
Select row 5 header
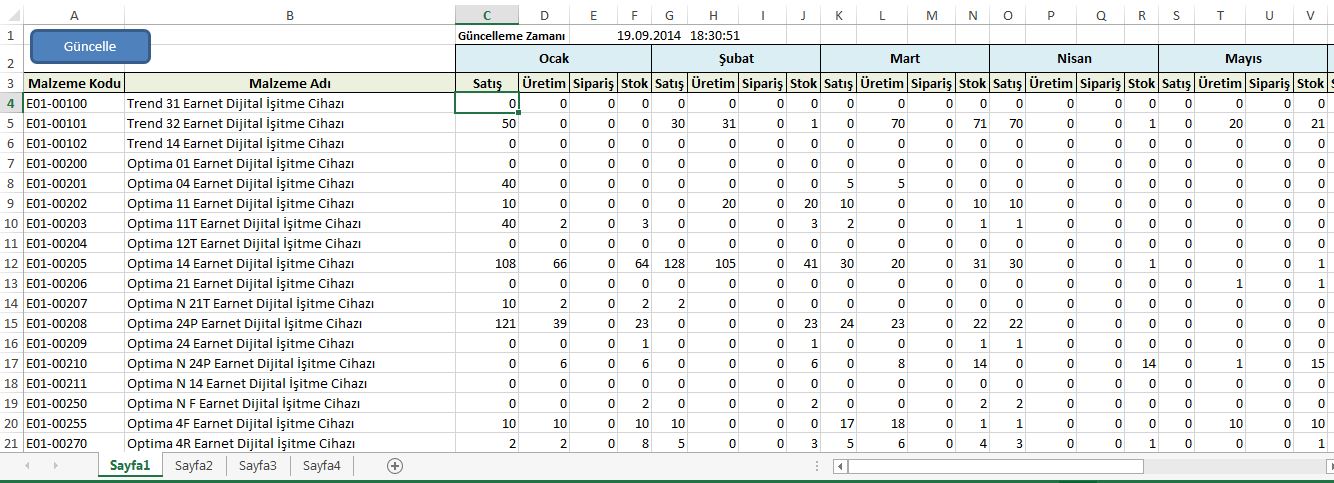[x=11, y=123]
